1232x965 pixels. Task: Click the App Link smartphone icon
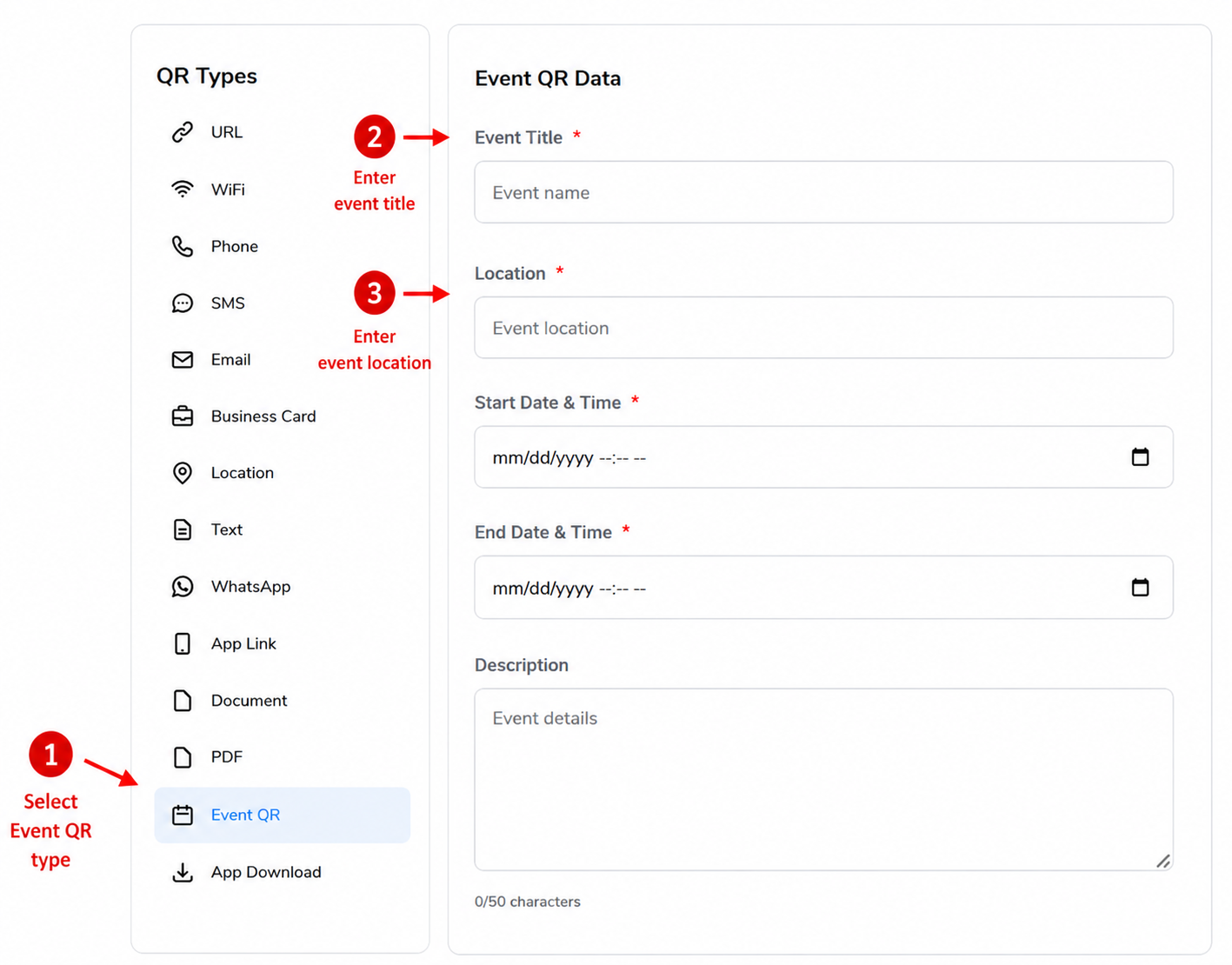[183, 643]
